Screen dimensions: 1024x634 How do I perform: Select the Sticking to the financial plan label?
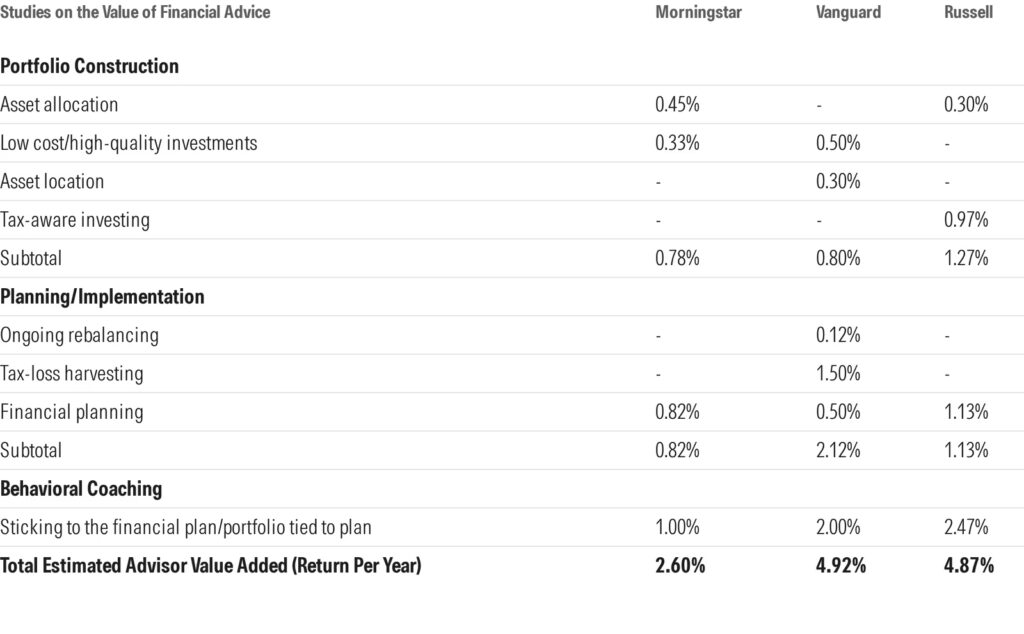[190, 527]
